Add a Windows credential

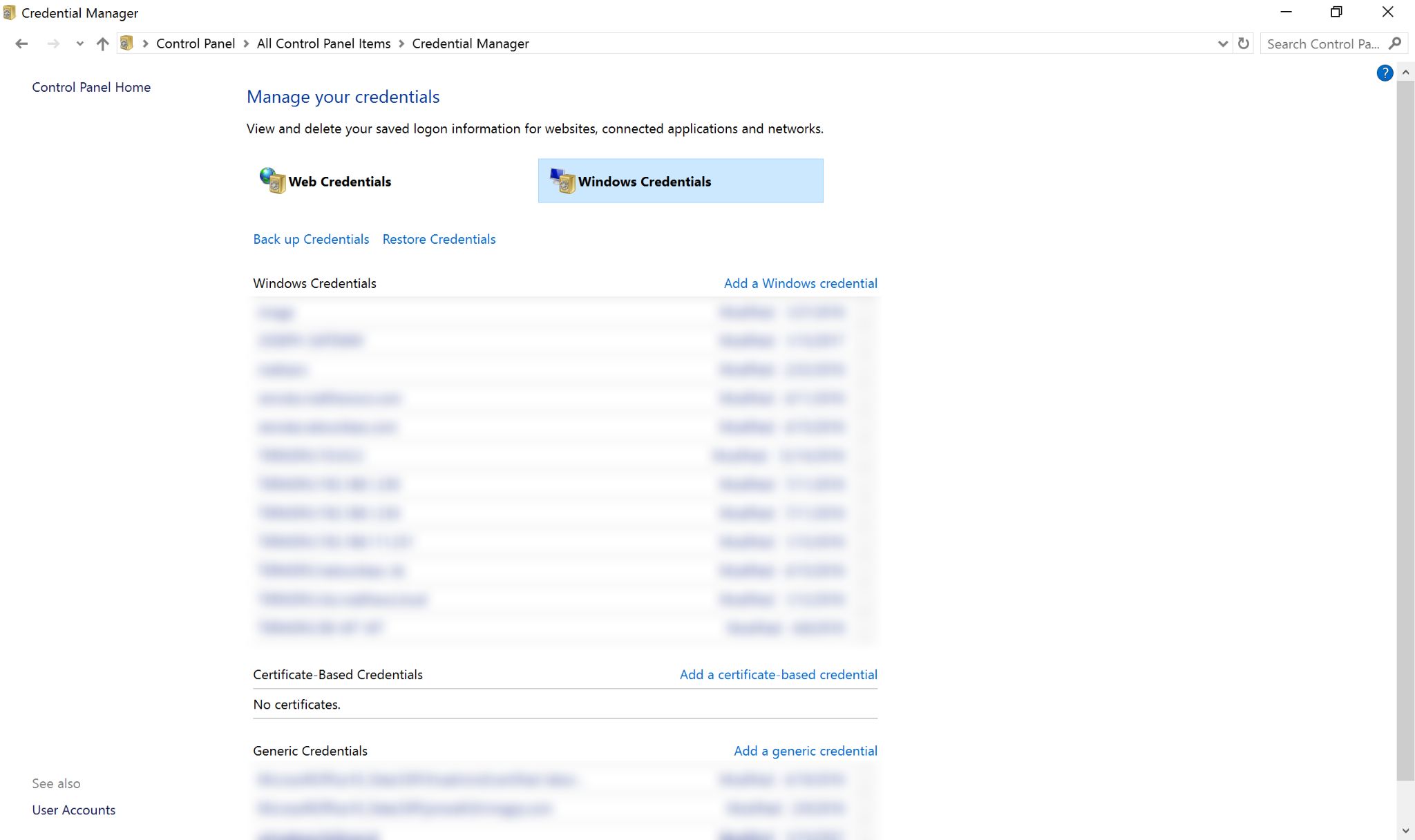801,283
